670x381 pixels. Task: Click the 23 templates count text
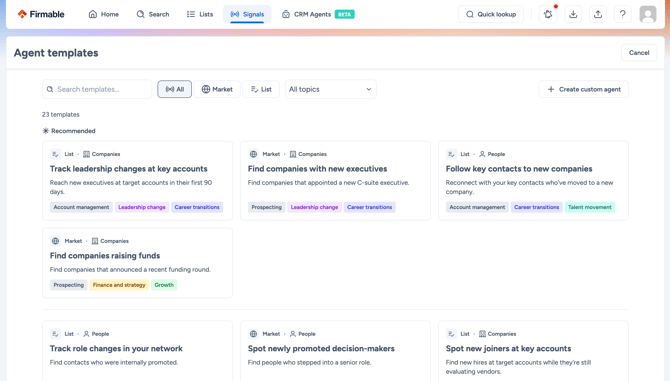[61, 114]
